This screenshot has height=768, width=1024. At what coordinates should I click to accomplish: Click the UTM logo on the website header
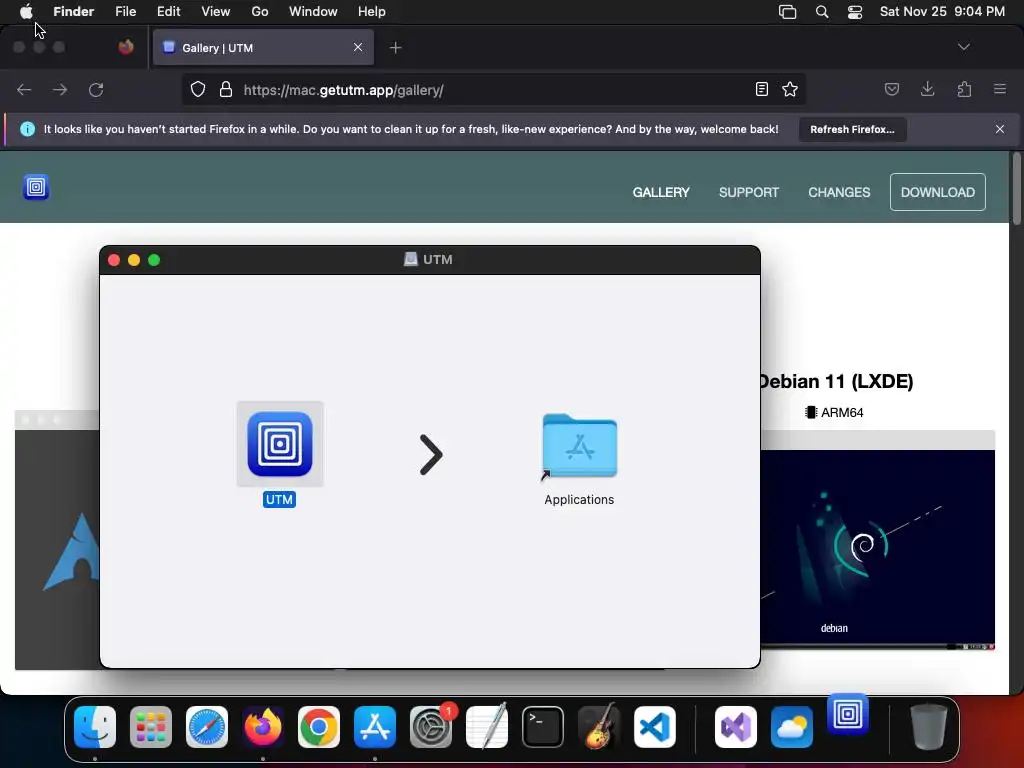pyautogui.click(x=36, y=187)
